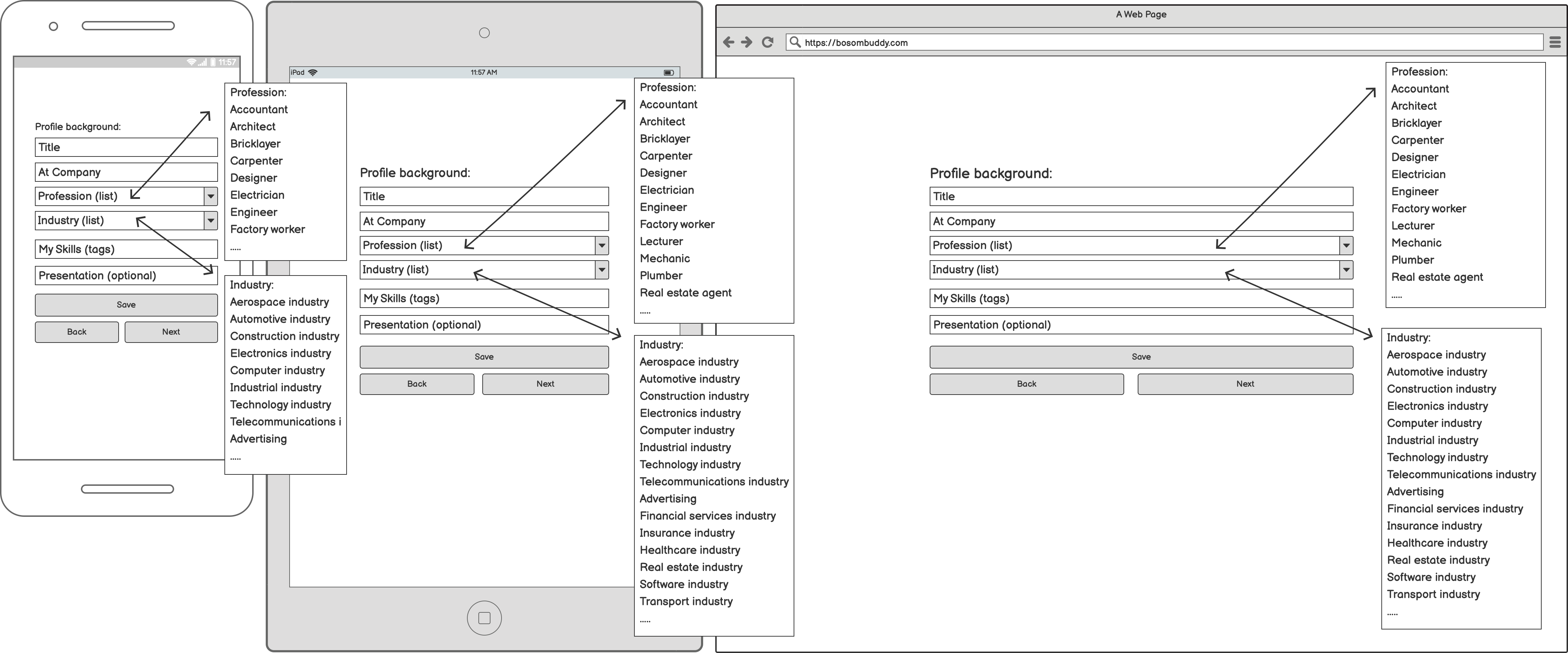Image resolution: width=1568 pixels, height=653 pixels.
Task: Open the Profession (list) dropdown in the browser view
Action: point(1346,246)
